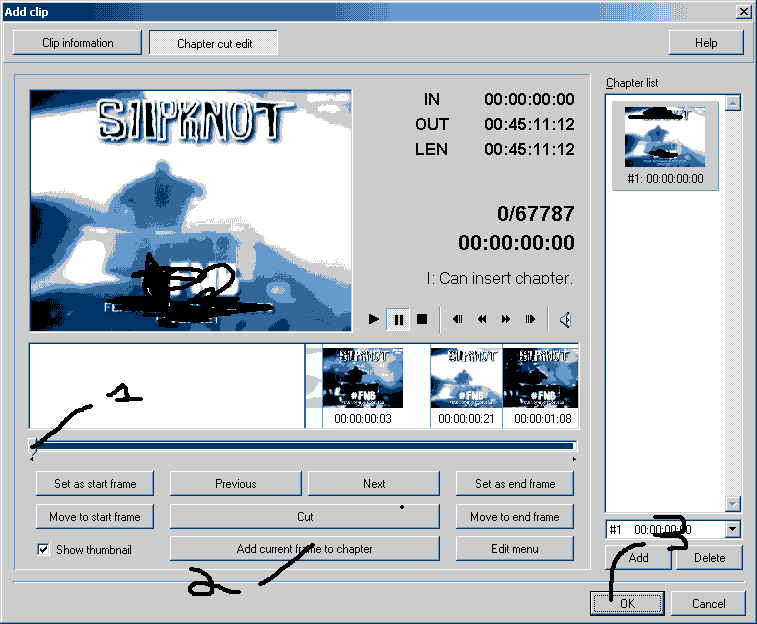The height and width of the screenshot is (624, 757).
Task: Open the chapter number dropdown
Action: pyautogui.click(x=732, y=529)
